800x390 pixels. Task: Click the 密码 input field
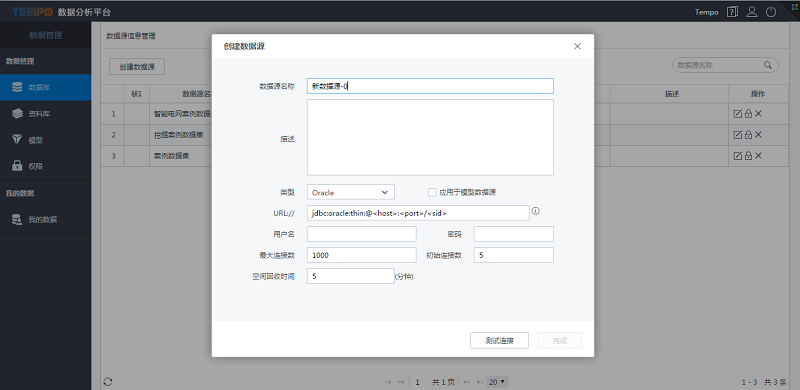[514, 234]
